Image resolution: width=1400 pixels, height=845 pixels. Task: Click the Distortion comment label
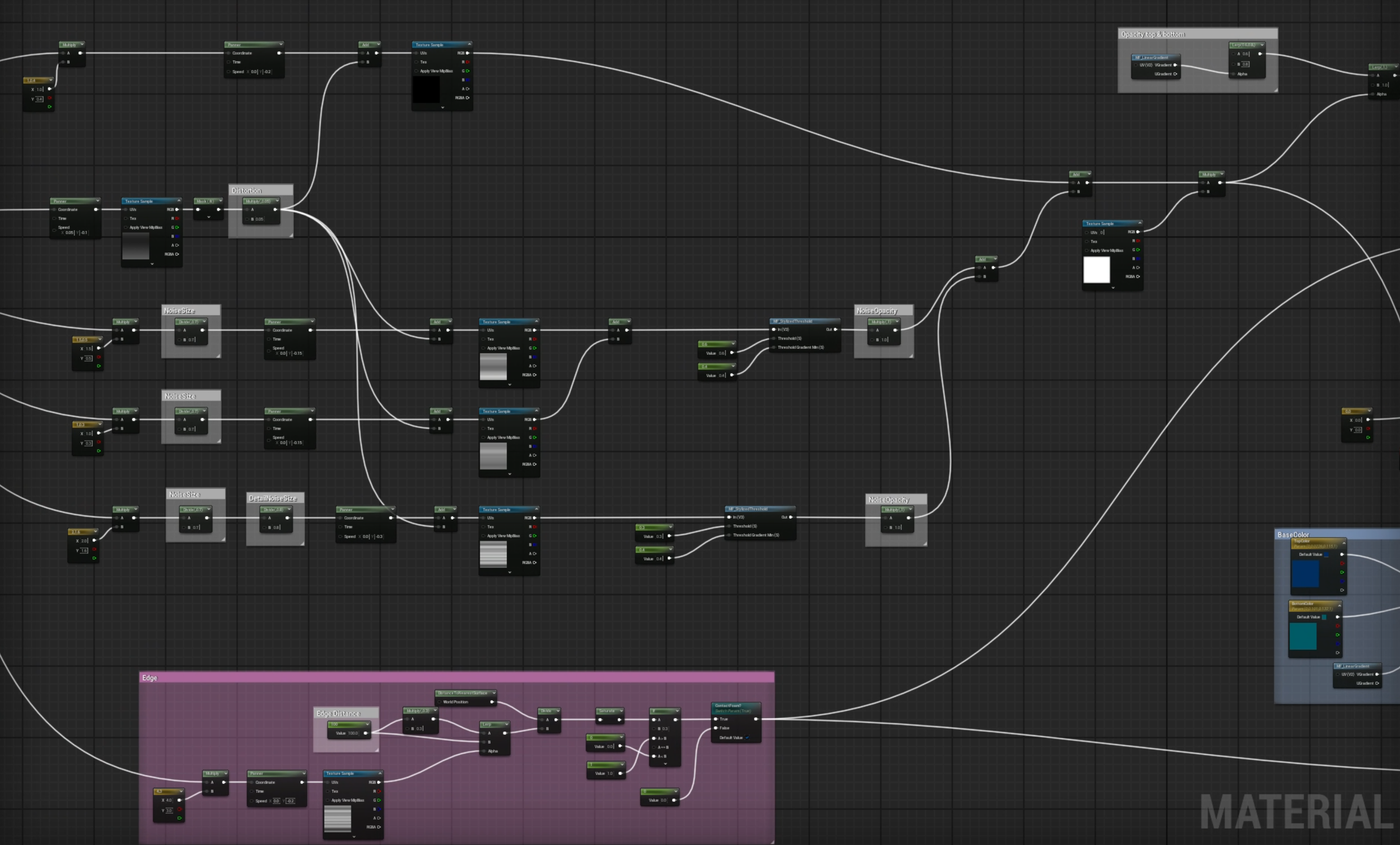[x=246, y=190]
